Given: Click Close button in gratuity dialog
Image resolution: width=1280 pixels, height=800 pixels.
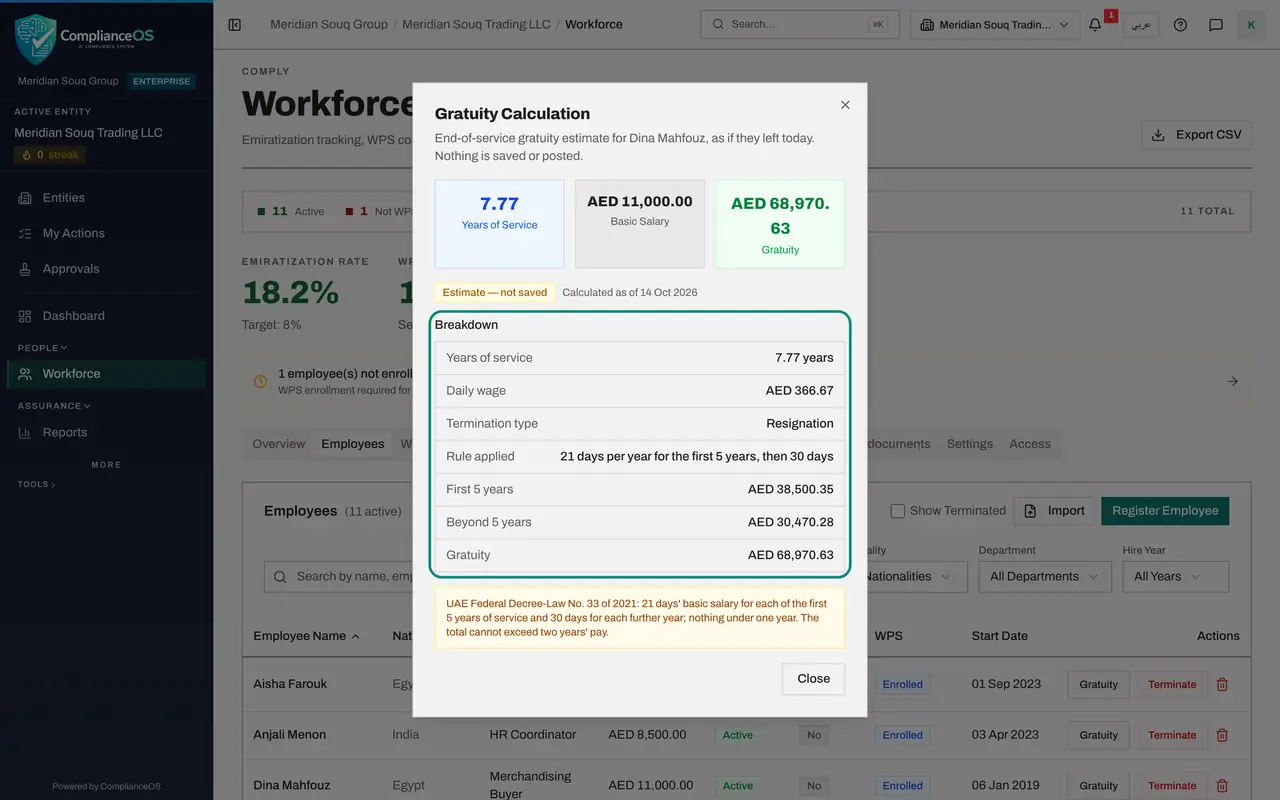Looking at the screenshot, I should coord(814,679).
